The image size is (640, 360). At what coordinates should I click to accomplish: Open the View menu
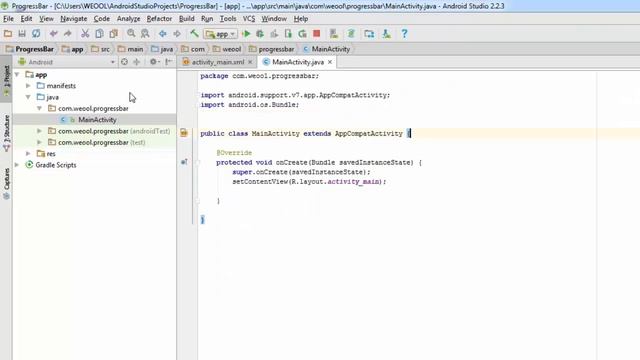[46, 19]
